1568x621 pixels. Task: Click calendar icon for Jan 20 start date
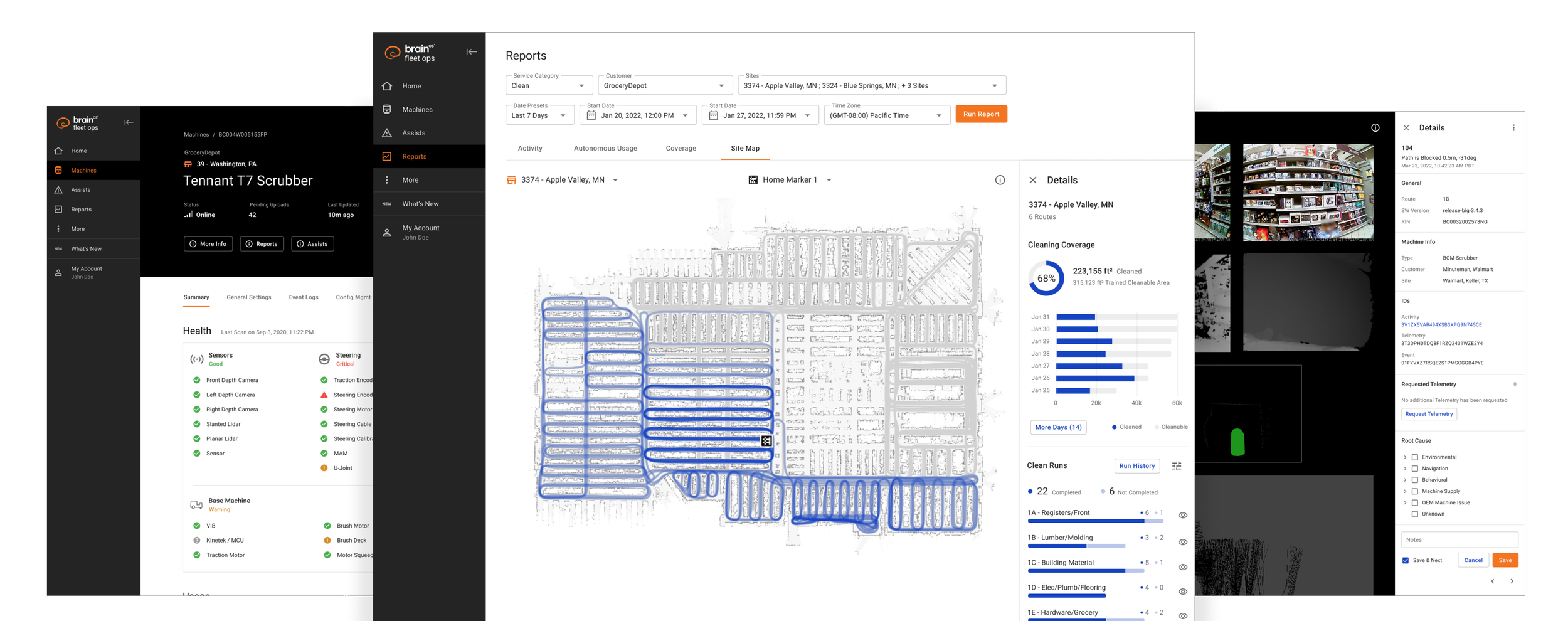point(591,115)
